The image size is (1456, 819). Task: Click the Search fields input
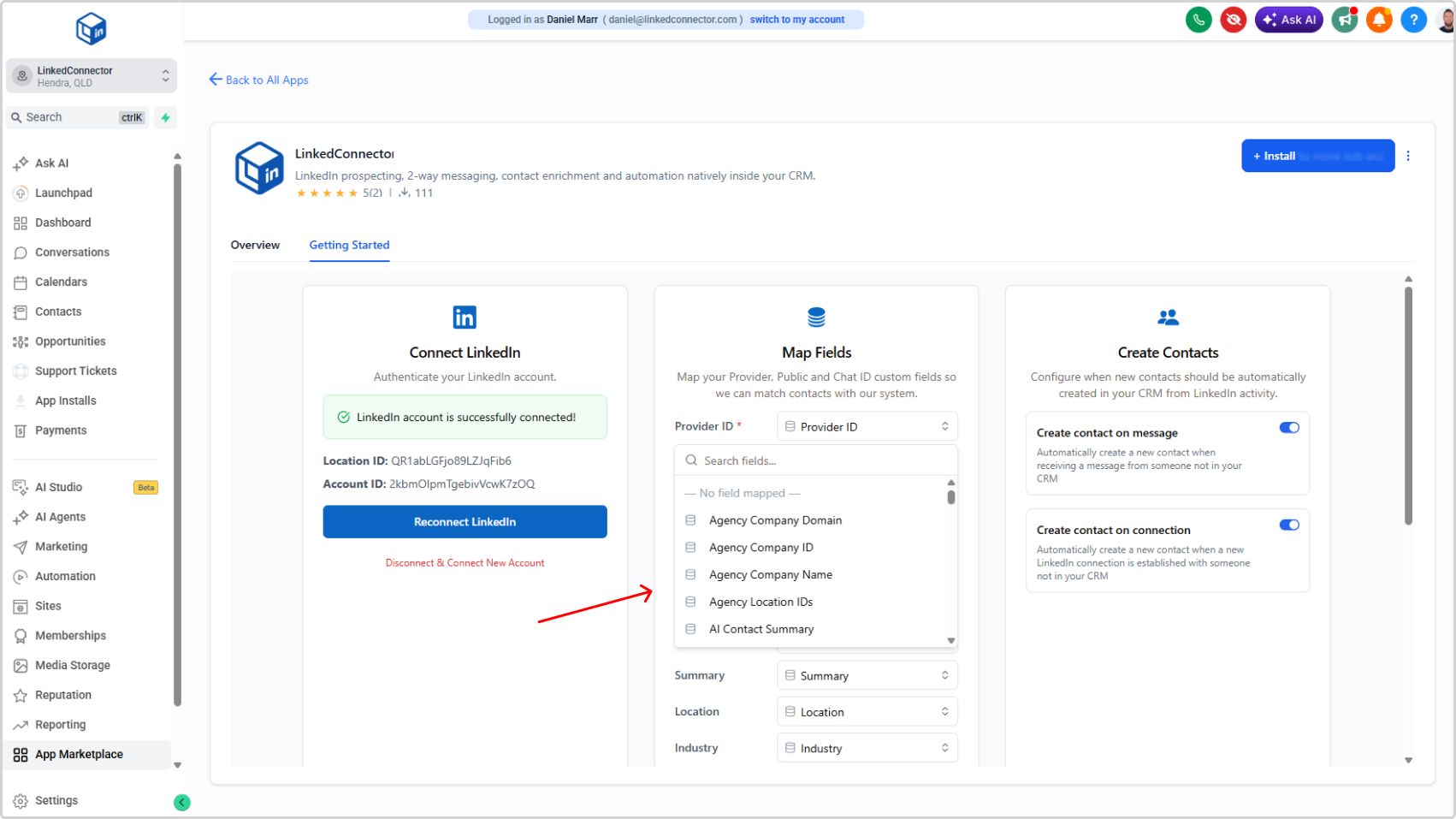[816, 460]
